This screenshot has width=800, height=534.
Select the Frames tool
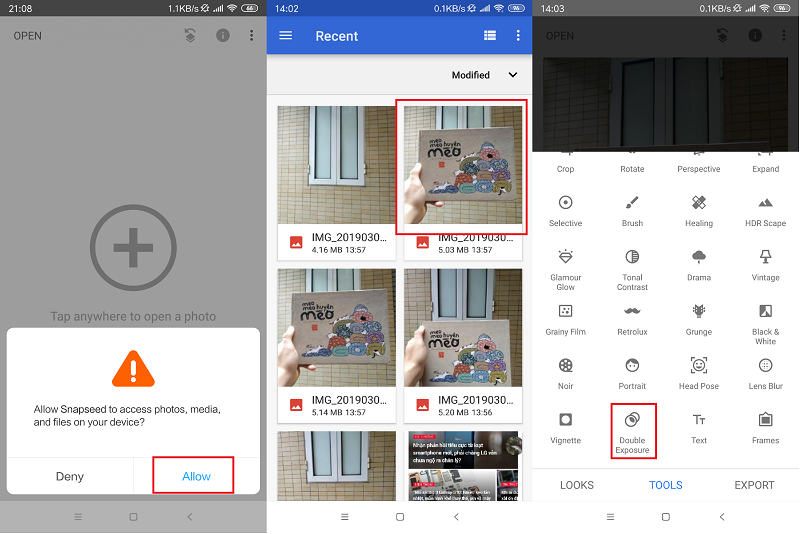(765, 428)
